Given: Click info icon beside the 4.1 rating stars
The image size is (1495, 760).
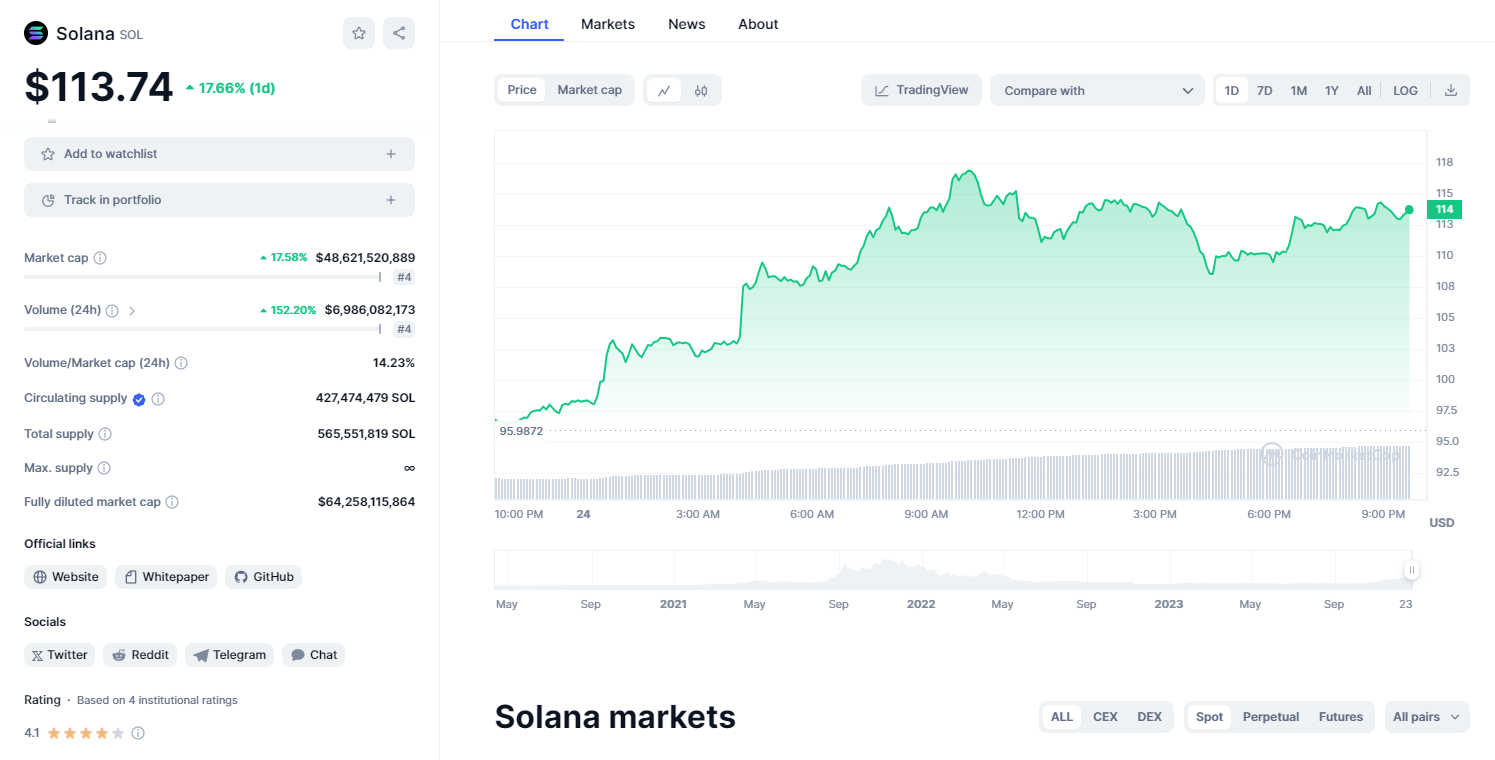Looking at the screenshot, I should coord(138,733).
